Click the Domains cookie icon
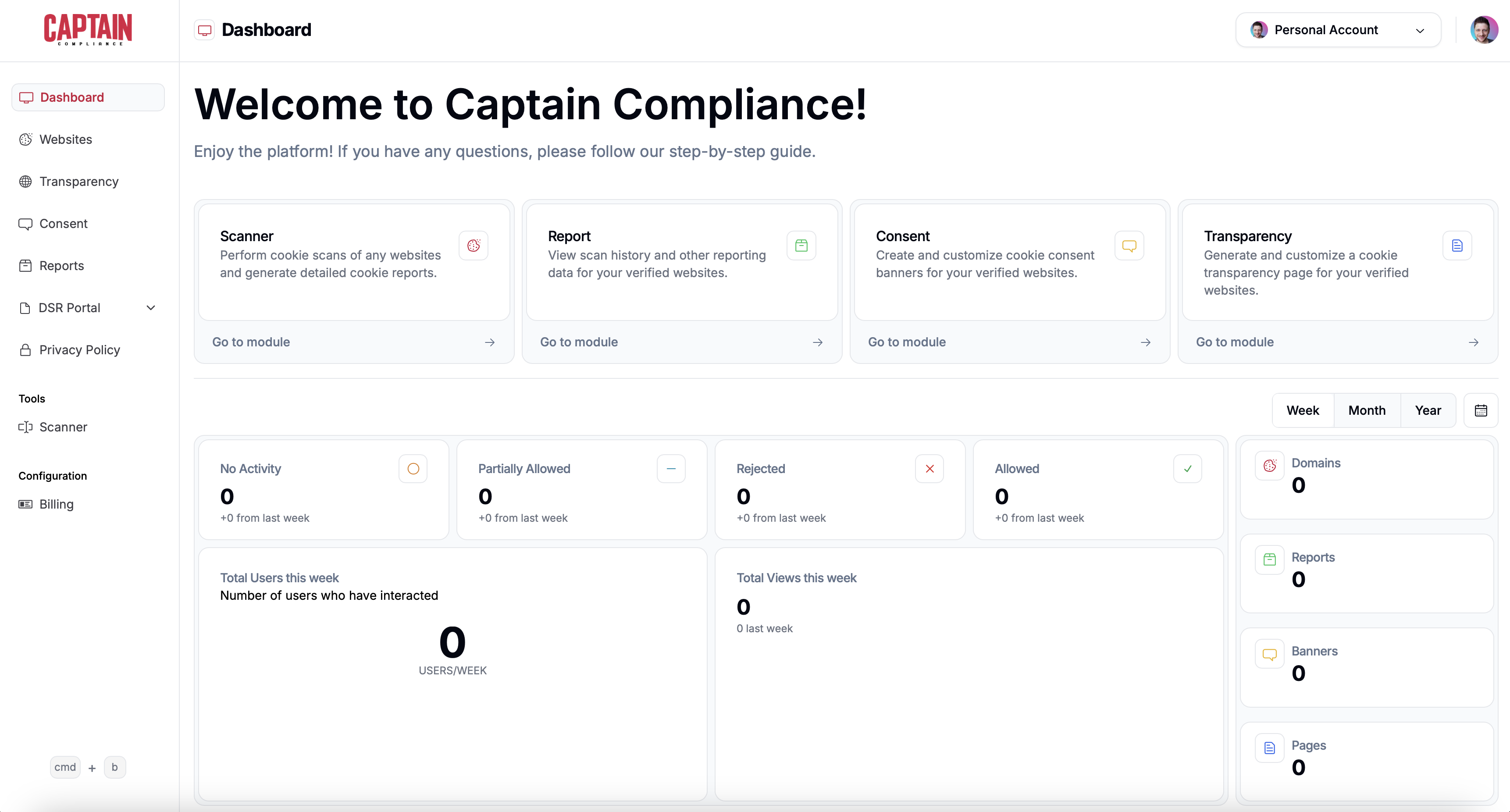The width and height of the screenshot is (1510, 812). coord(1270,466)
